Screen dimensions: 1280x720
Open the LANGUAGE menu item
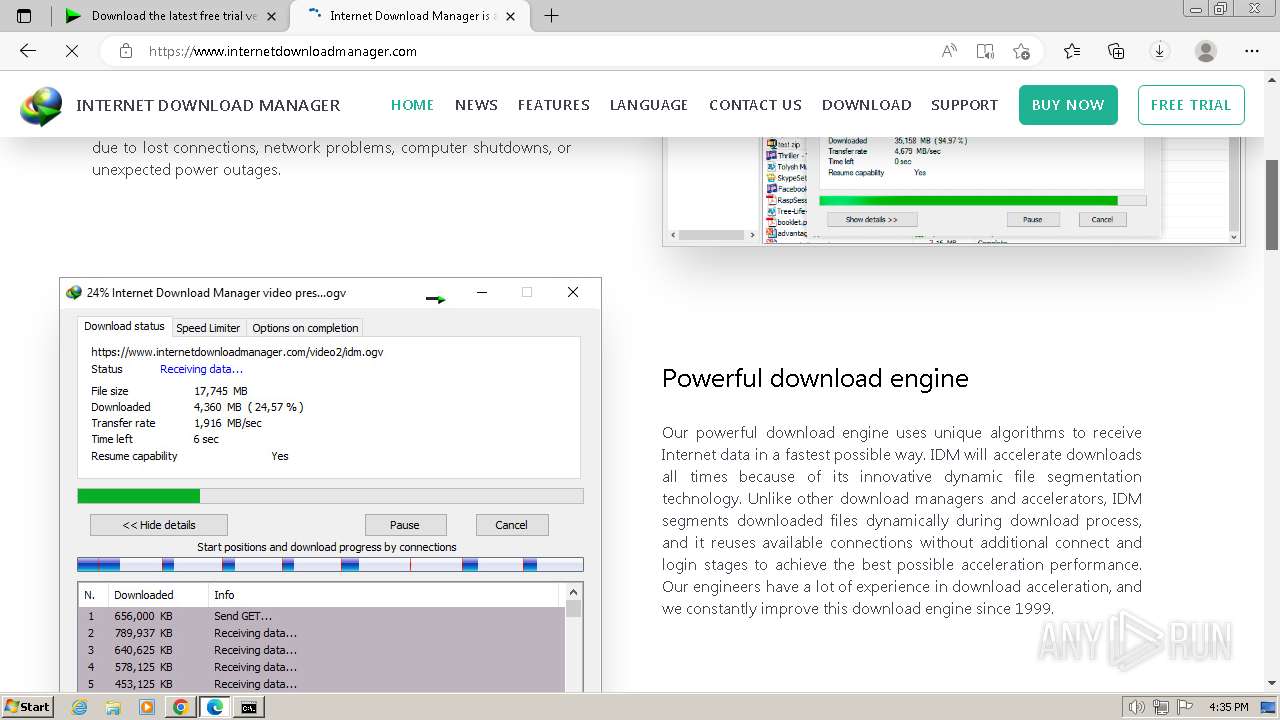click(649, 105)
